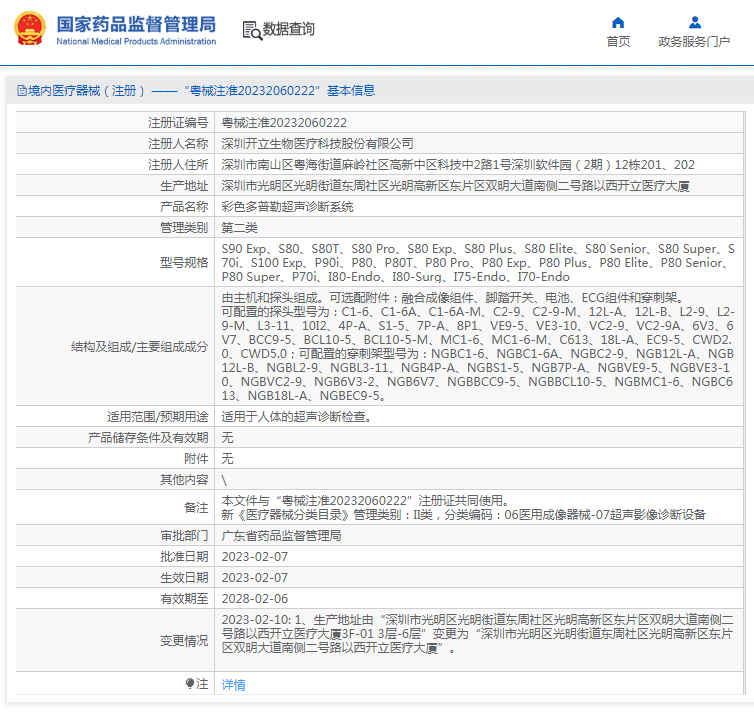Go to 首页 in top navigation

618,42
